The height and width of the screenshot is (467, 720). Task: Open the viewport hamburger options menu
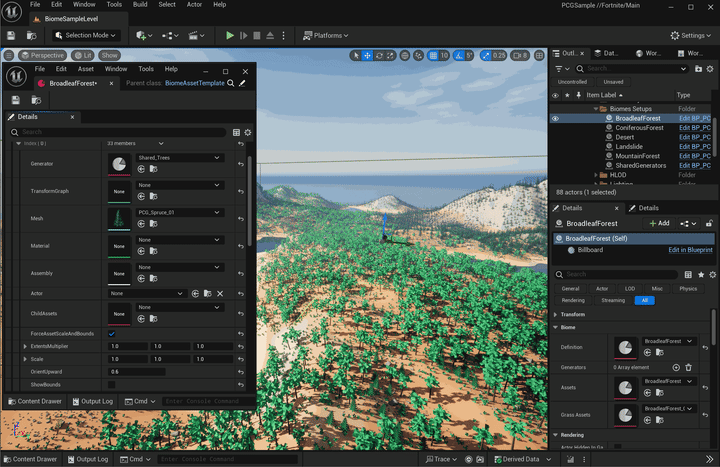(x=9, y=56)
